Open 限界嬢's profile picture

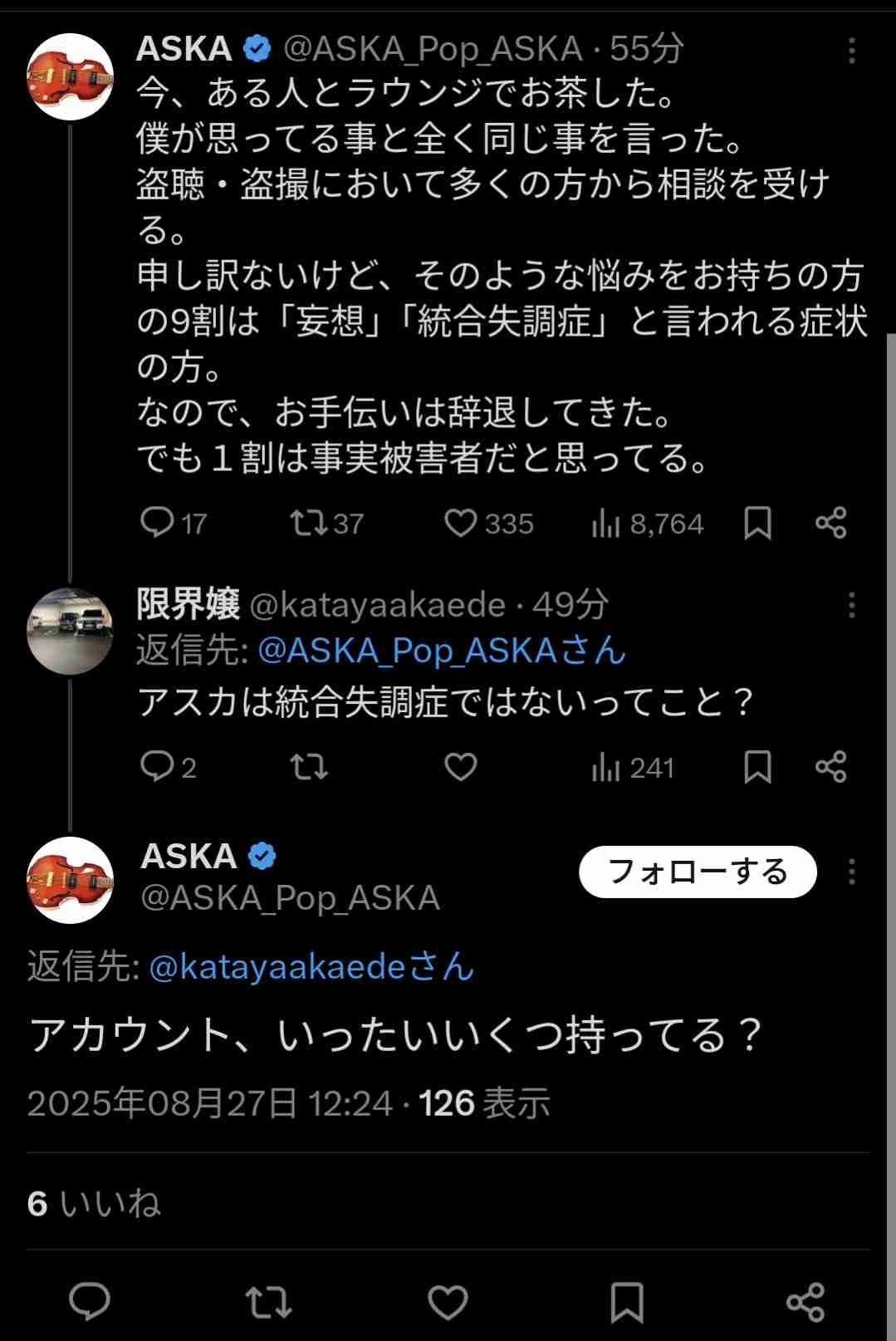[x=70, y=629]
